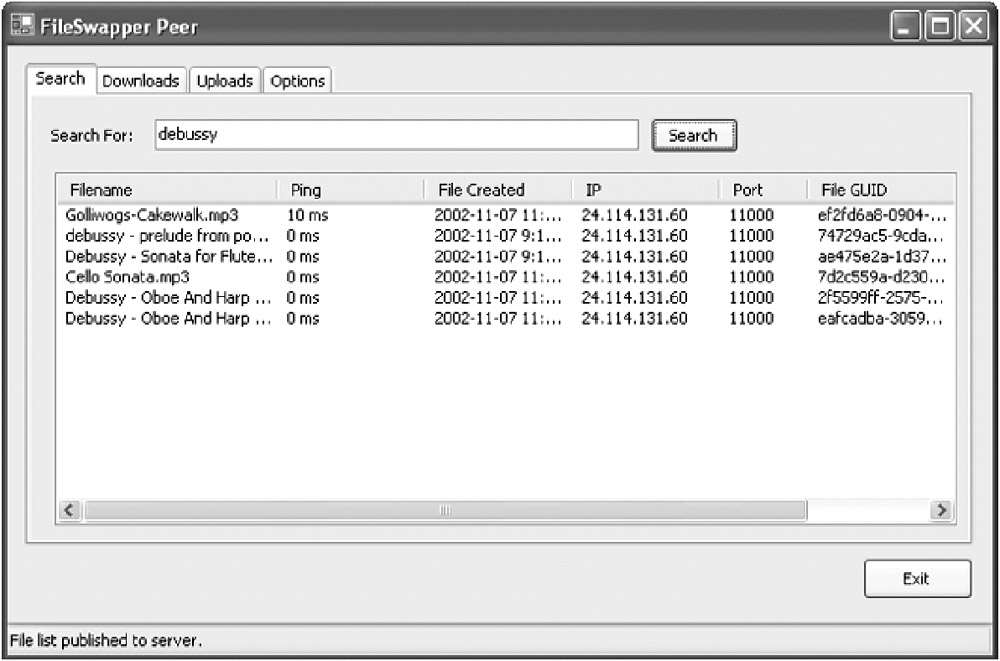
Task: Sort results by Filename column header
Action: pyautogui.click(x=165, y=190)
